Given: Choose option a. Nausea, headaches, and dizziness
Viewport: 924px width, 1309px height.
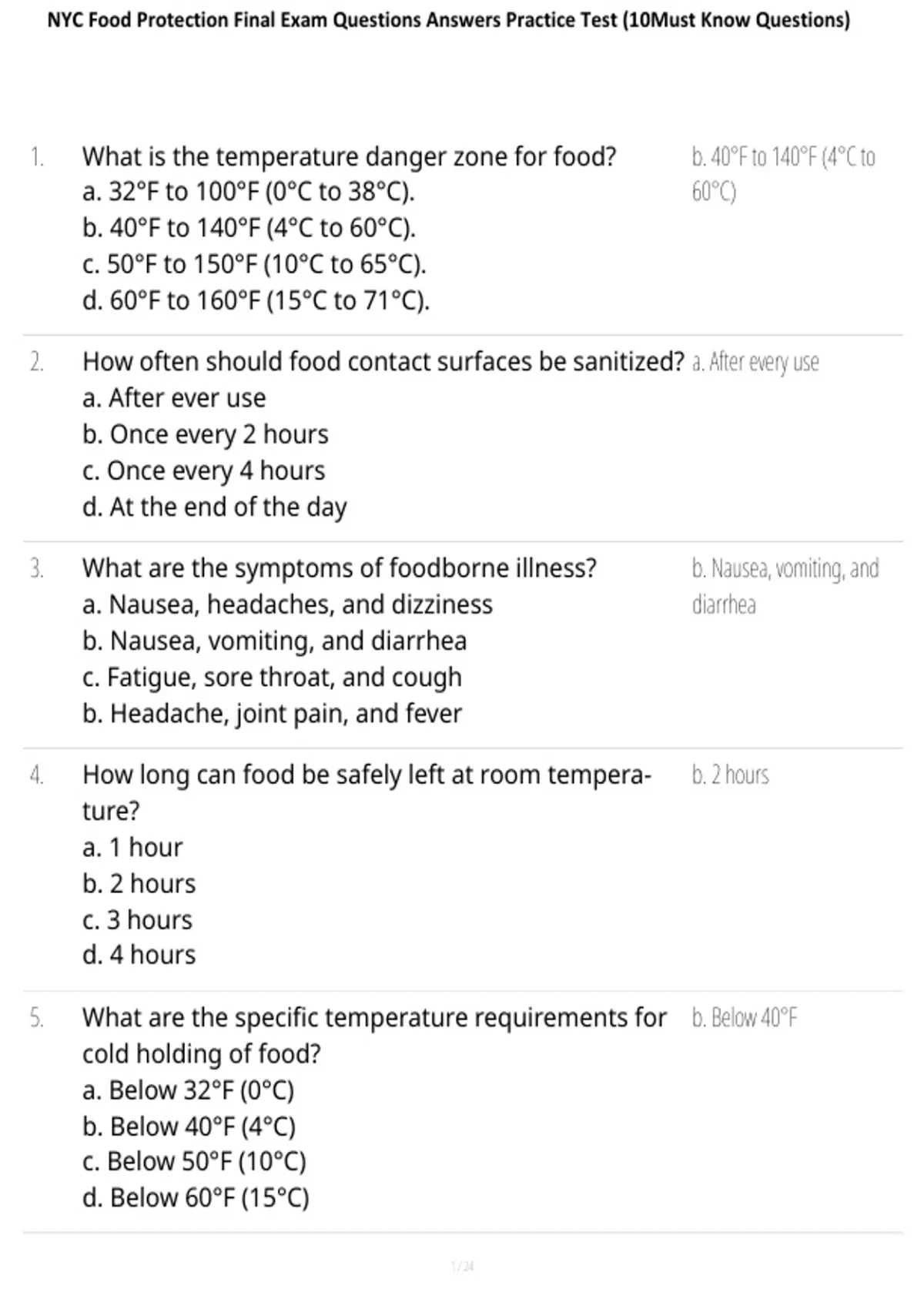Looking at the screenshot, I should (x=287, y=604).
